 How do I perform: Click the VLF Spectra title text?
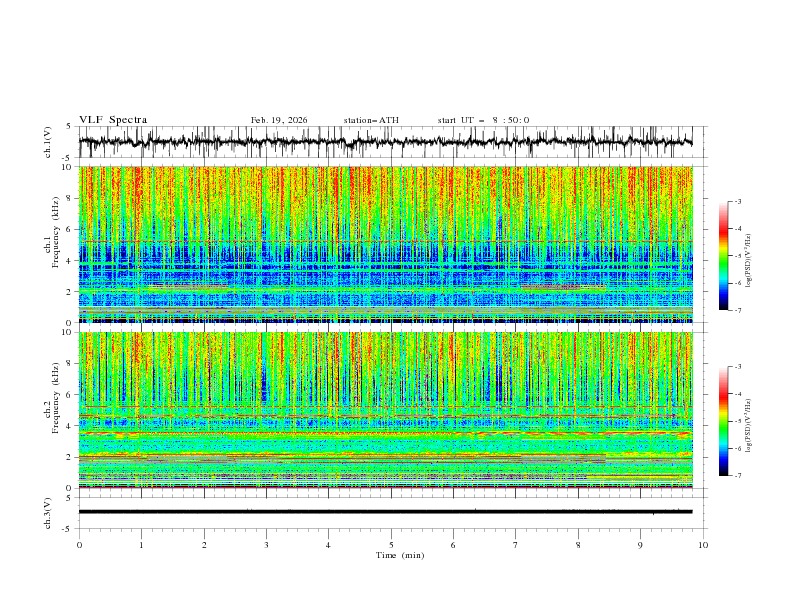[113, 120]
